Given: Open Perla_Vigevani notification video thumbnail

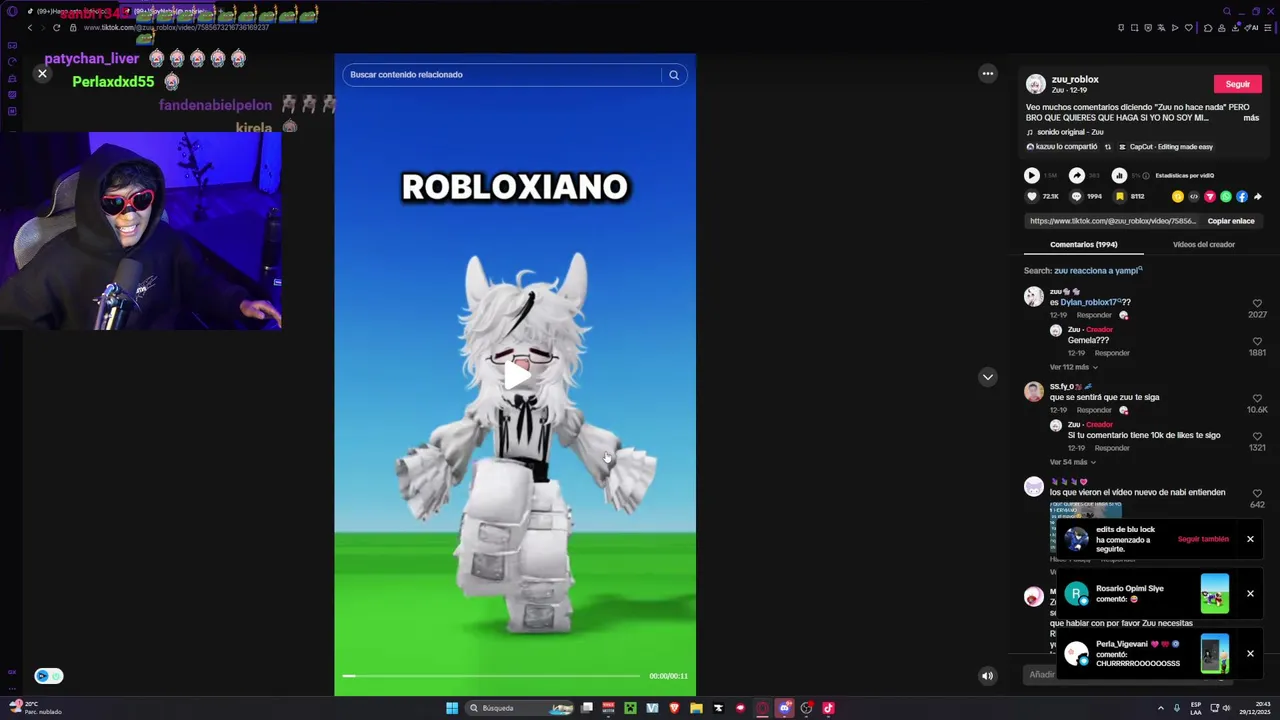Looking at the screenshot, I should click(x=1215, y=654).
